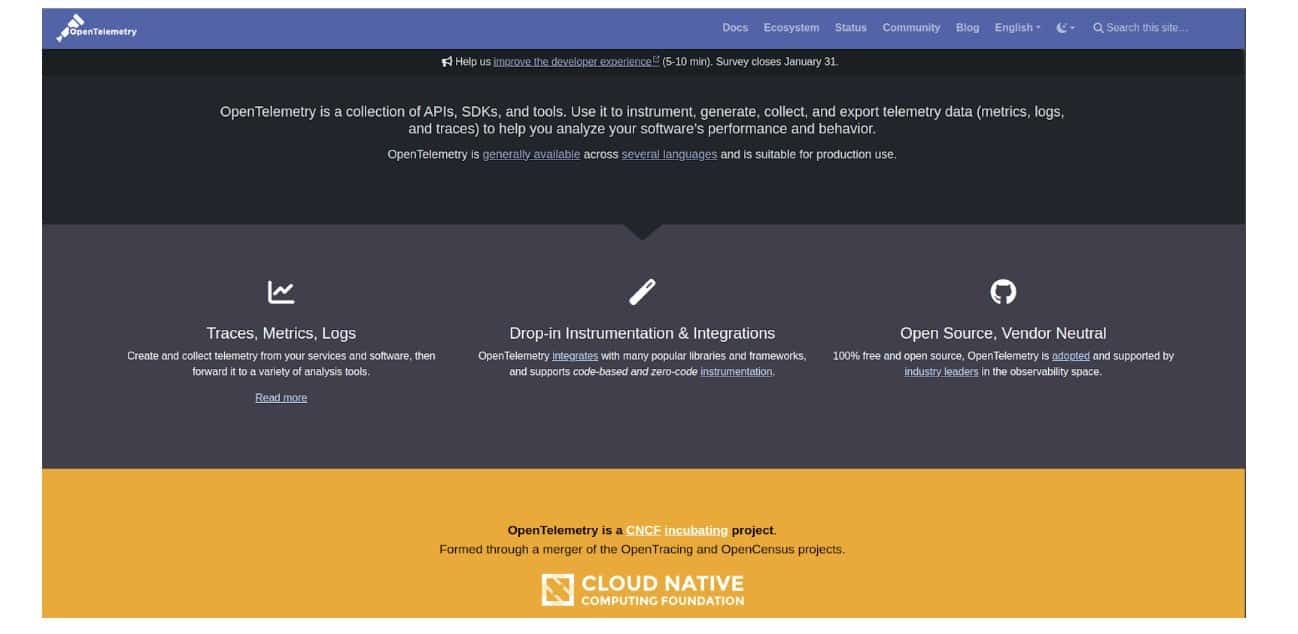Screen dimensions: 1298x634
Task: Open the Read more link
Action: click(x=281, y=398)
